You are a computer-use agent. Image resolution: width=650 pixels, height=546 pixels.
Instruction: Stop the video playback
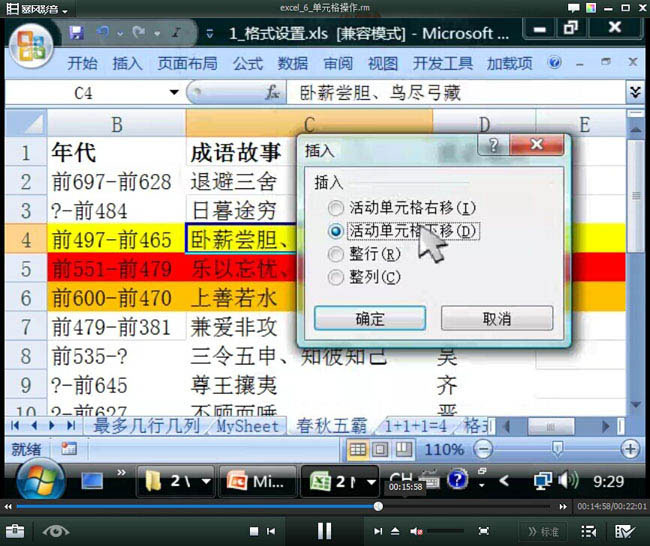(x=254, y=531)
